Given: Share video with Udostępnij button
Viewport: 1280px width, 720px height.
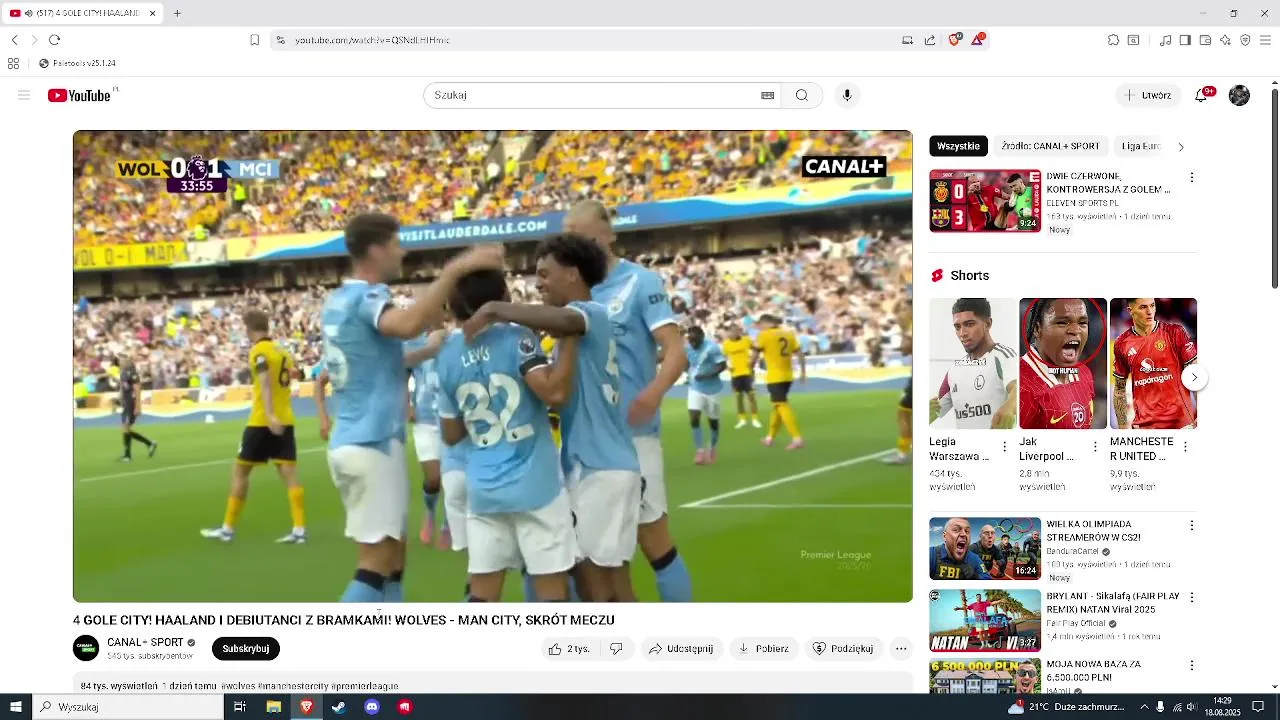Looking at the screenshot, I should tap(682, 648).
